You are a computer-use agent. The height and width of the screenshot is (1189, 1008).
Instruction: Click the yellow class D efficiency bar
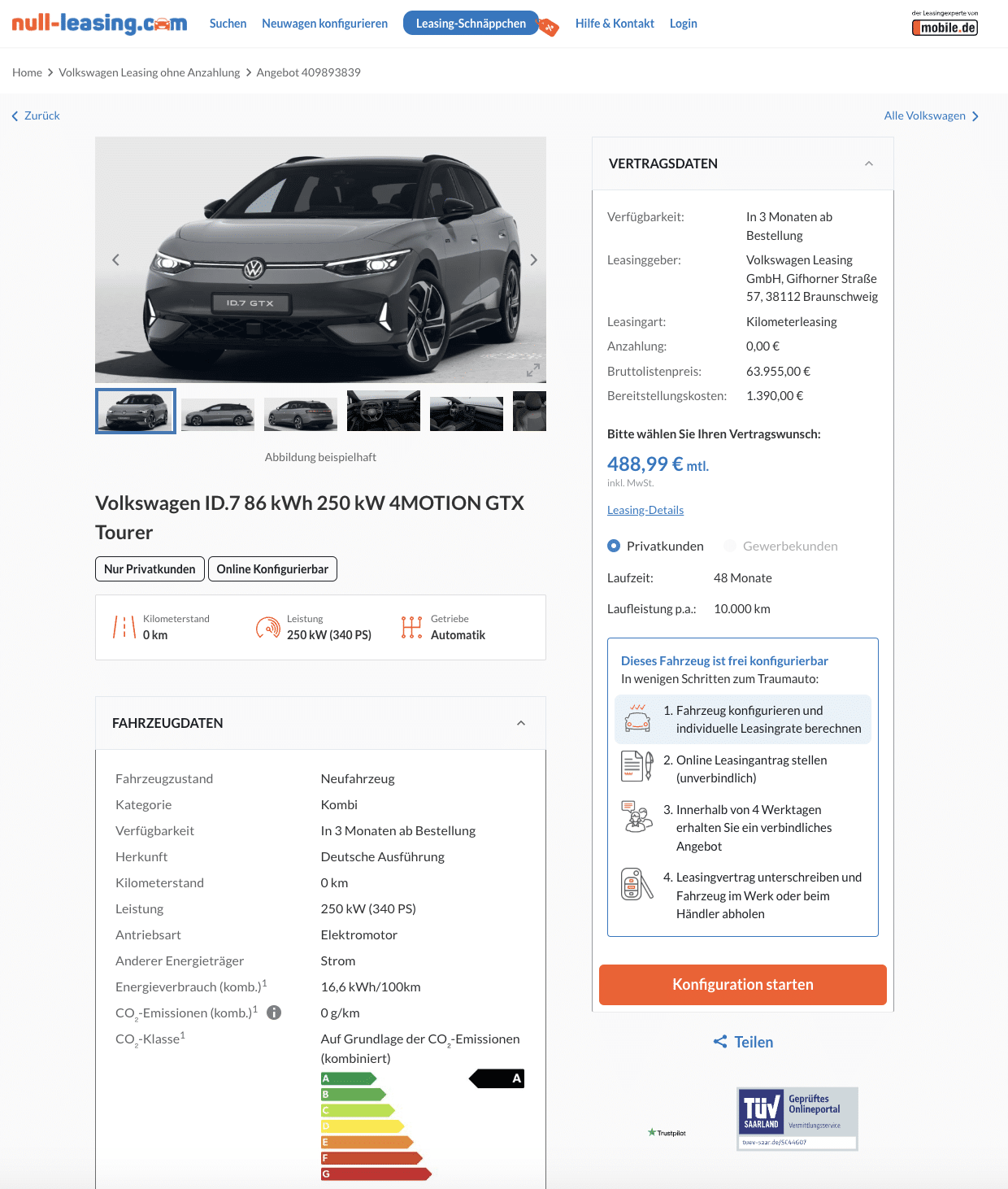363,1126
